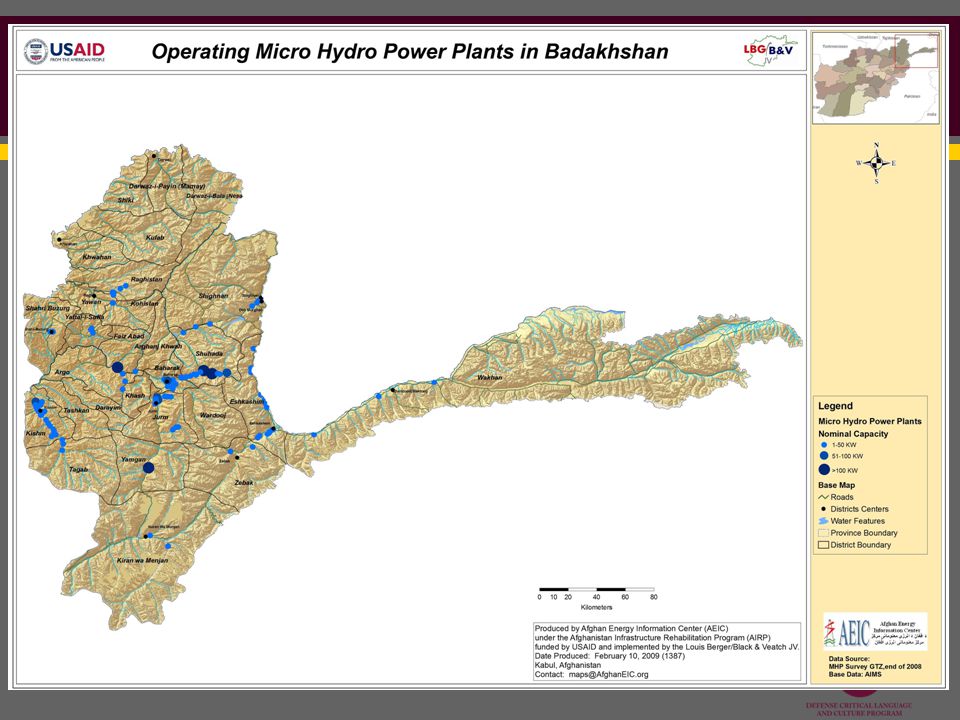This screenshot has width=960, height=720.
Task: Click the AEIC logo
Action: coord(875,631)
